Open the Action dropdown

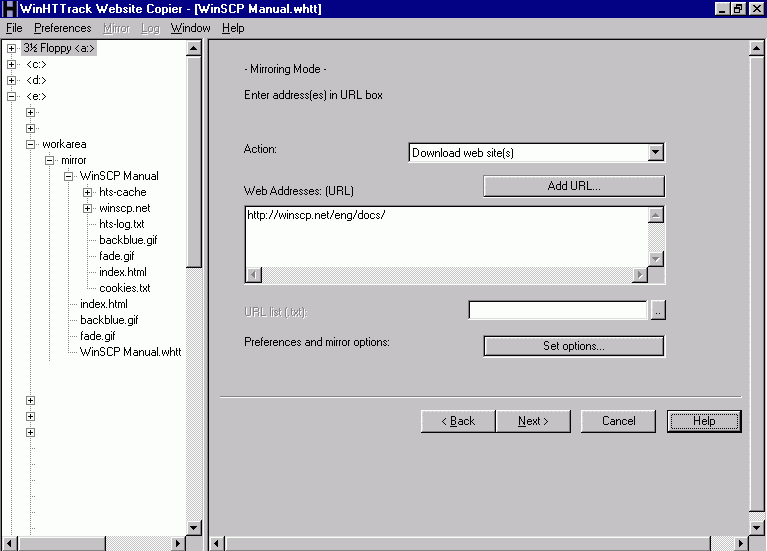tap(655, 153)
